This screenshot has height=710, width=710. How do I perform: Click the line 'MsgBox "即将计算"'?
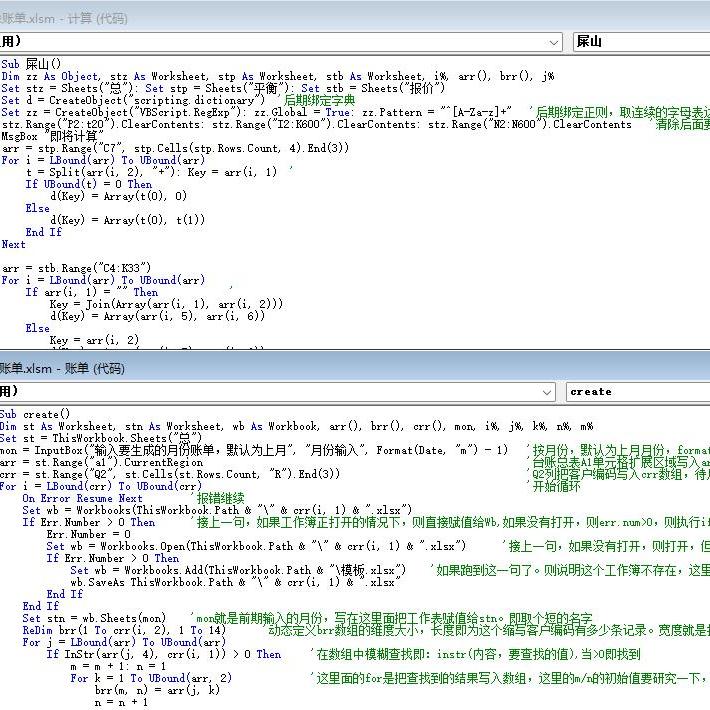(53, 136)
